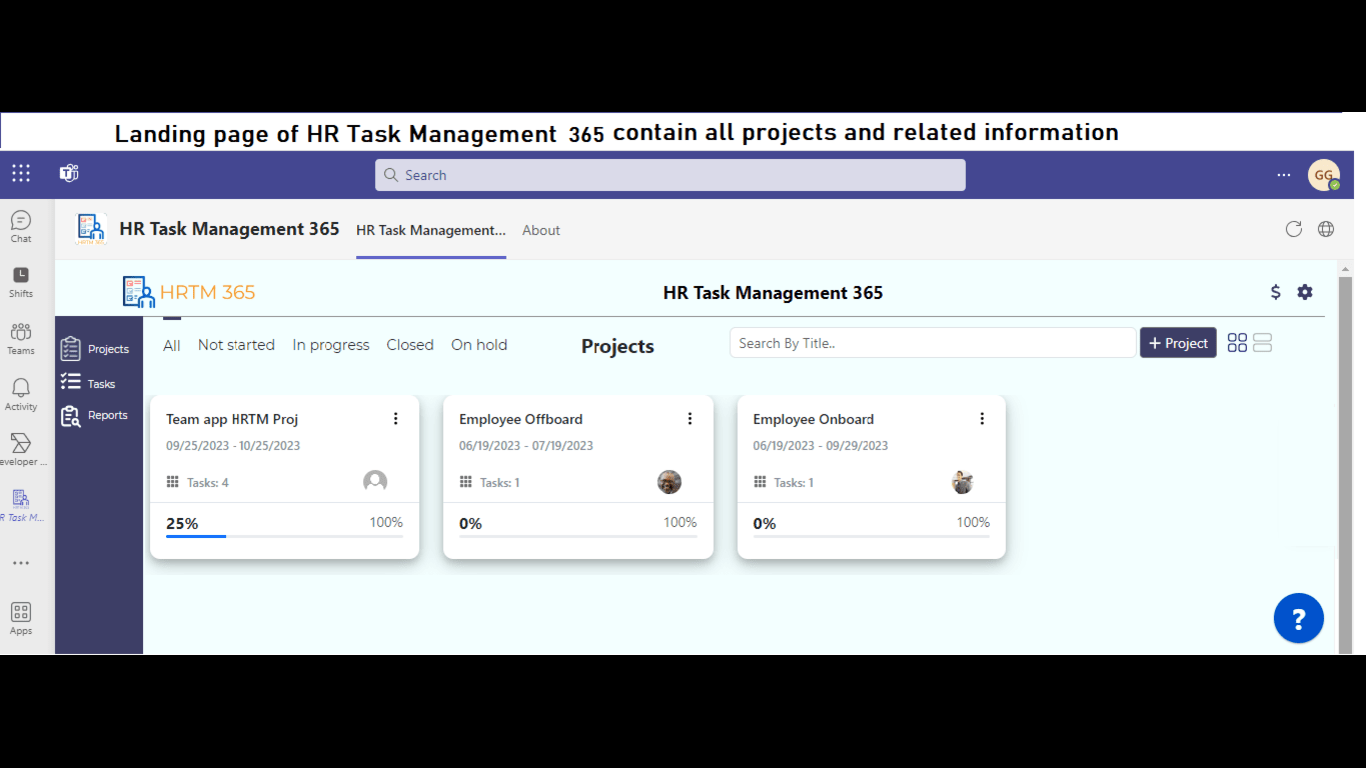Click Employee Onboard progress bar
The height and width of the screenshot is (768, 1366).
[x=871, y=536]
